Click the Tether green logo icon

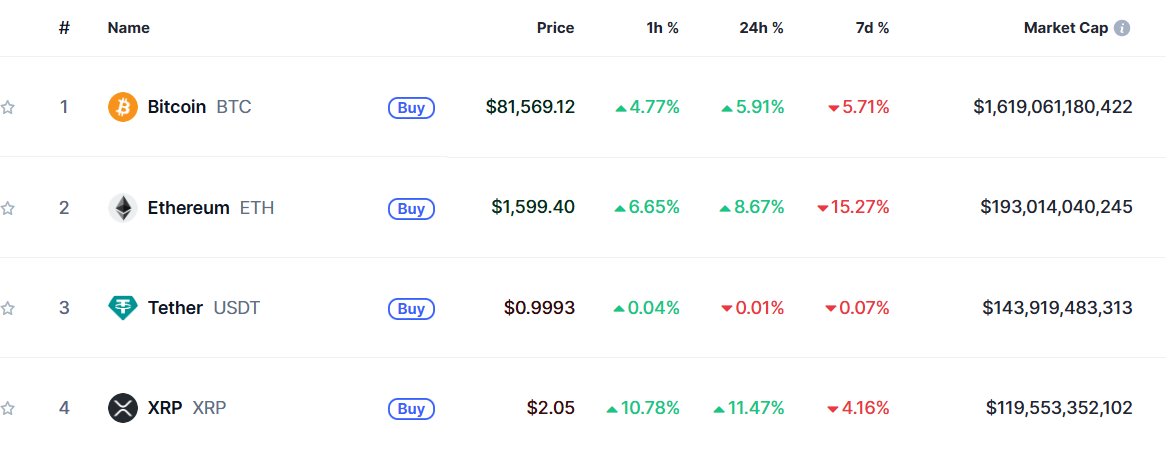123,307
